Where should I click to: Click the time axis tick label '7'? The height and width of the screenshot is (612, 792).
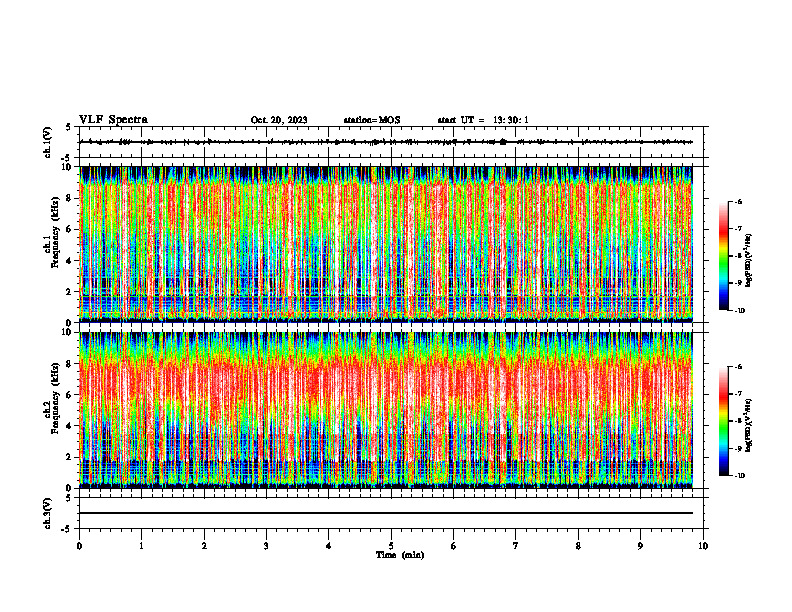(x=516, y=546)
